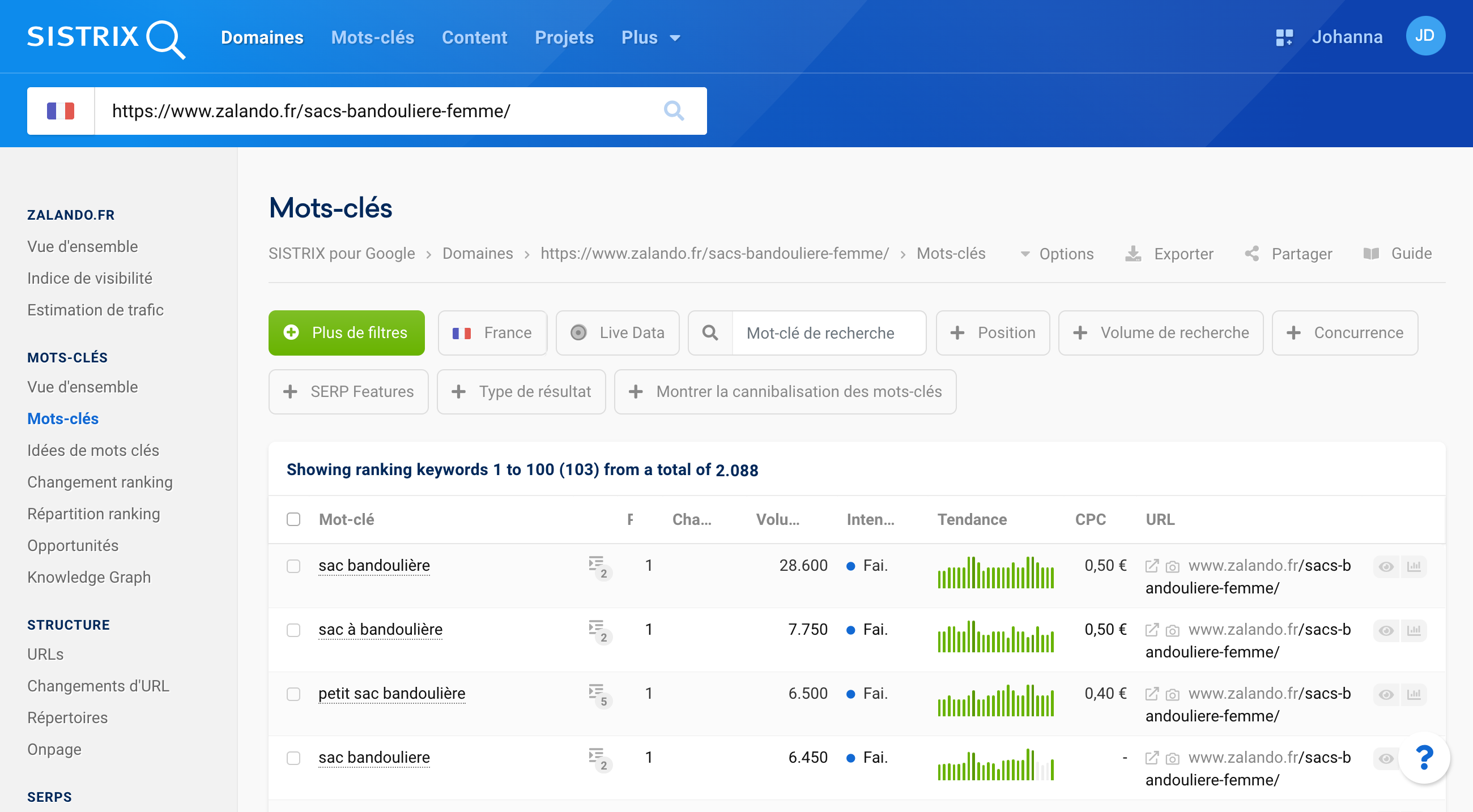Click the French flag country selector
The height and width of the screenshot is (812, 1473).
(61, 111)
